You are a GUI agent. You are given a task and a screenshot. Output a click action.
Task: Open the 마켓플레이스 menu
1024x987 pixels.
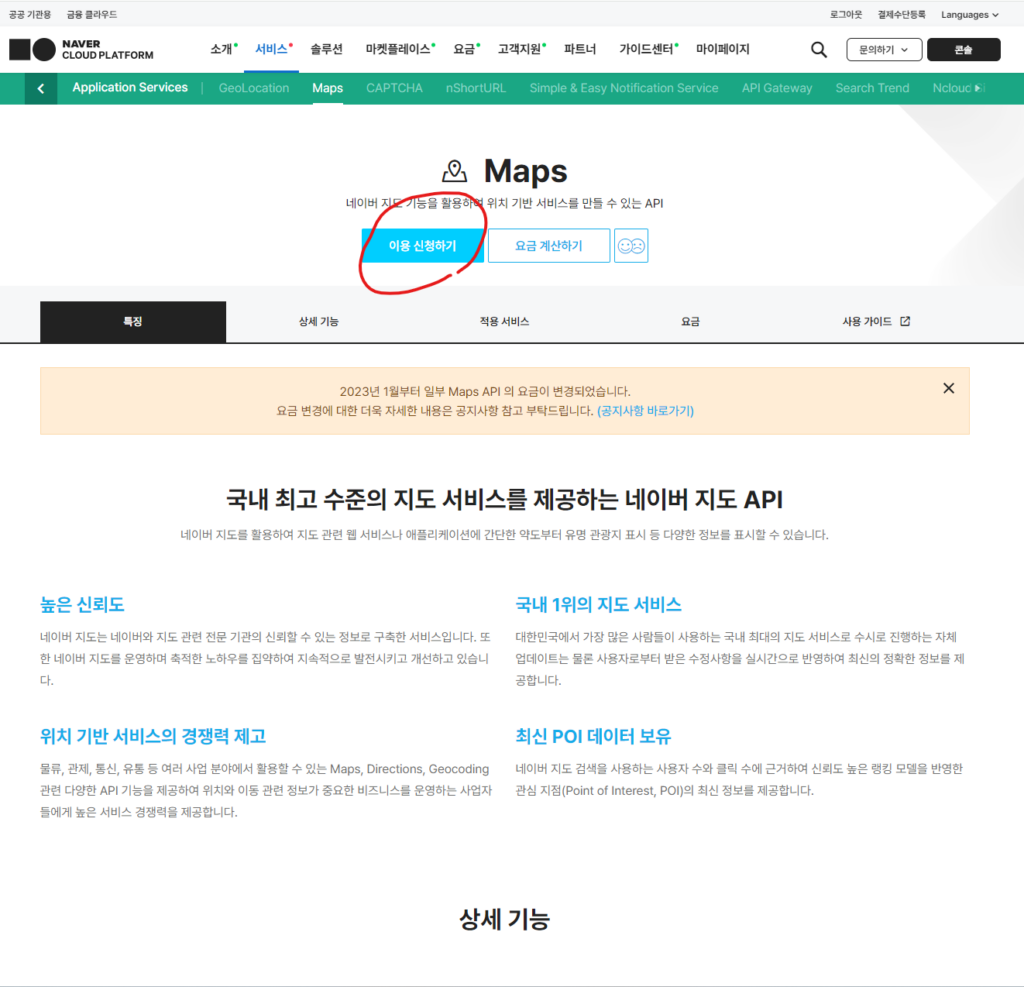(400, 49)
